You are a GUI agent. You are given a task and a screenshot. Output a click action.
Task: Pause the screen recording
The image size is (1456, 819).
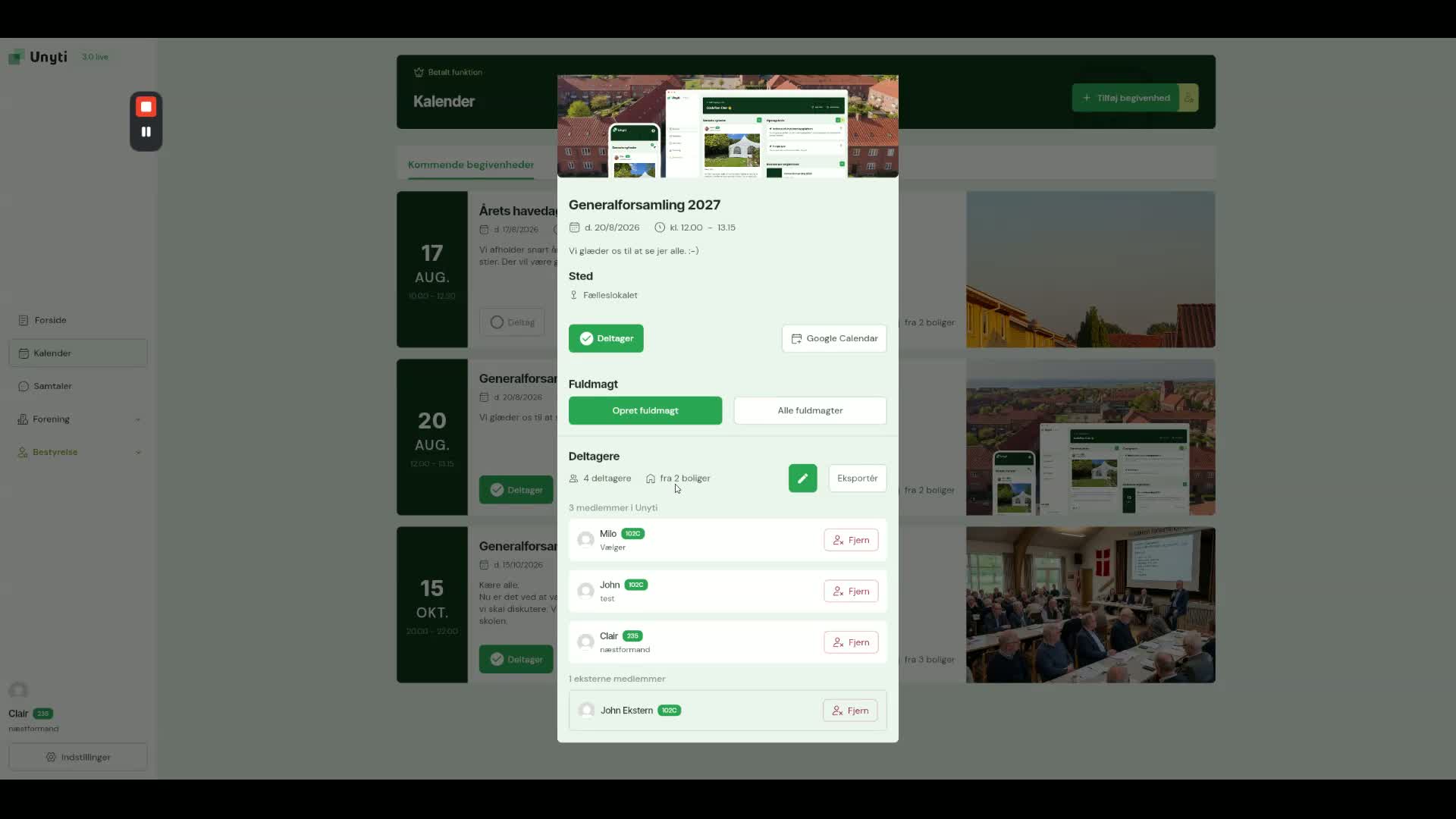coord(146,132)
